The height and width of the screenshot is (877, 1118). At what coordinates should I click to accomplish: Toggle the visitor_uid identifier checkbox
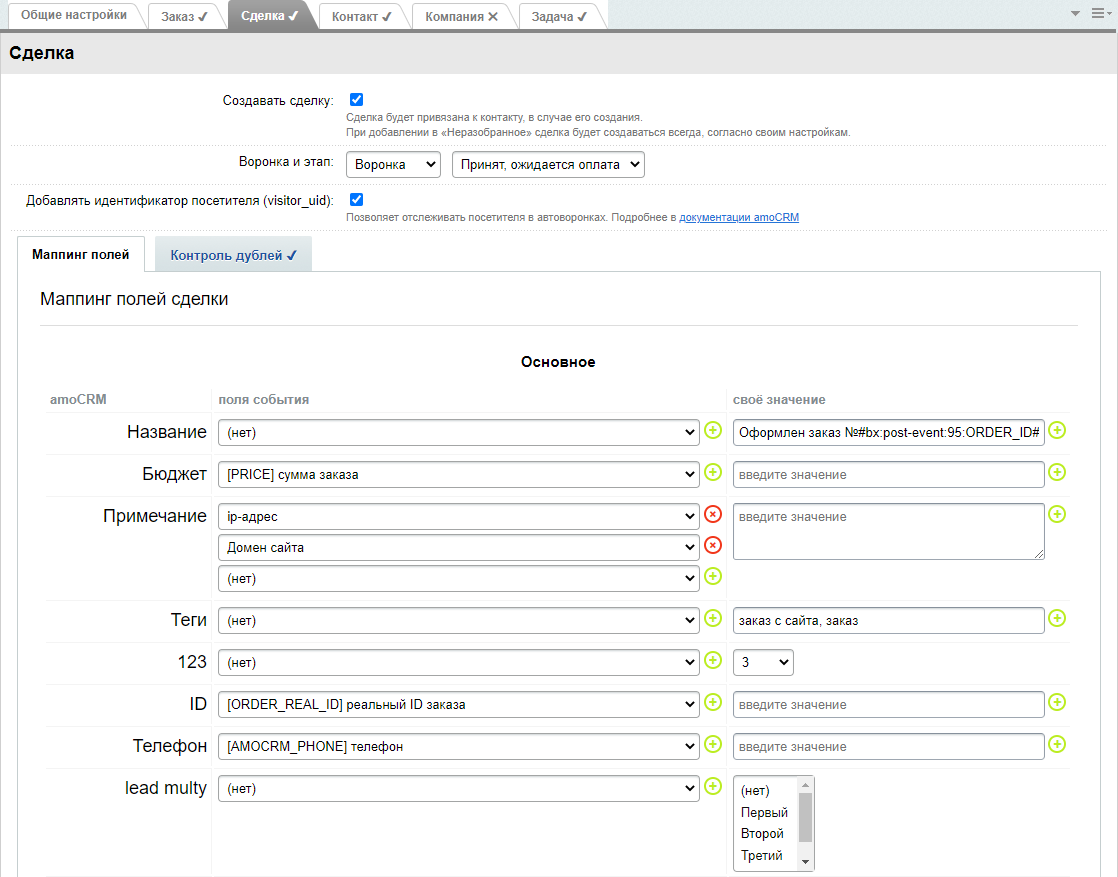(356, 200)
